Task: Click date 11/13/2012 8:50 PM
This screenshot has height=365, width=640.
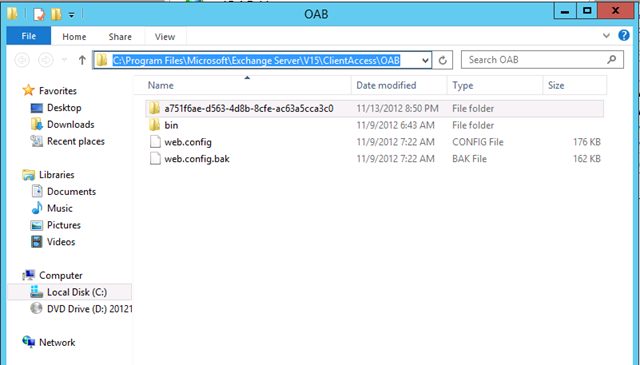Action: 397,109
